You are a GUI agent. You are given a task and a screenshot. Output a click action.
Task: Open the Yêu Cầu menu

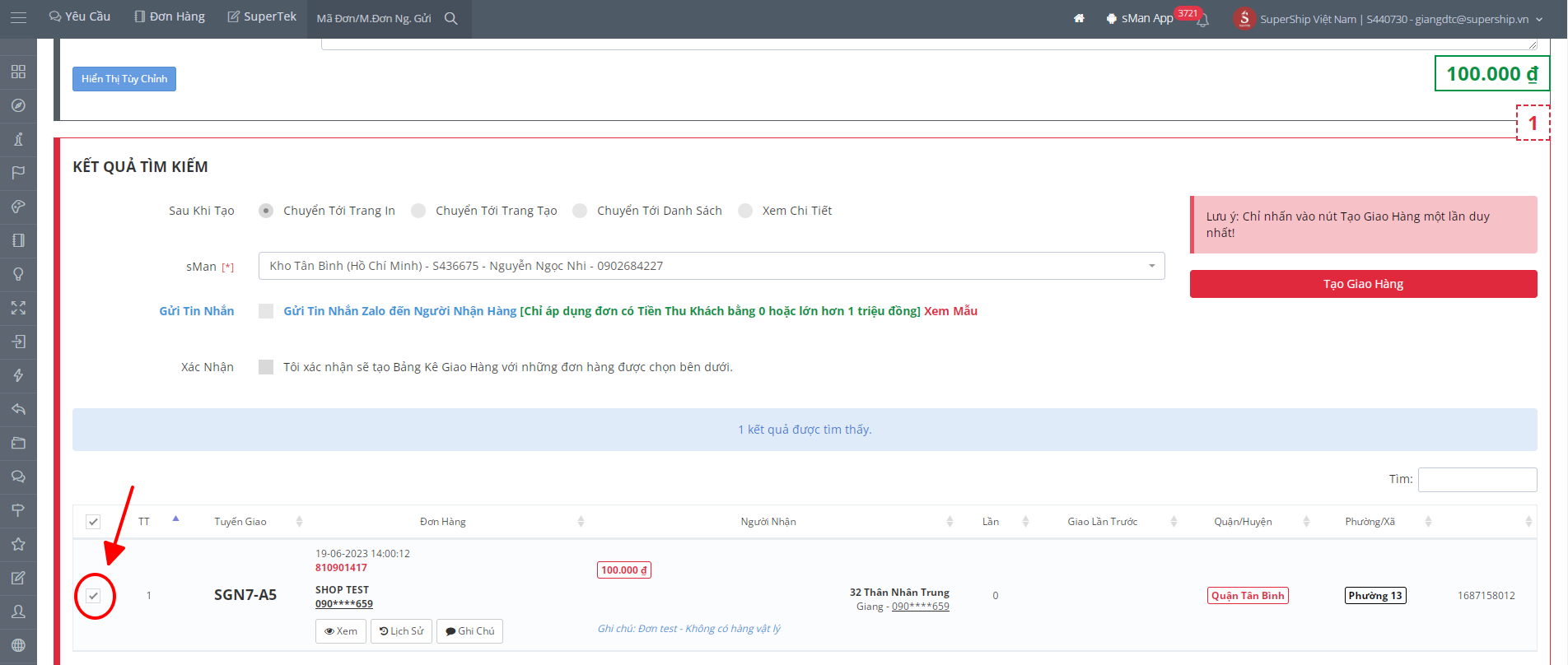[x=80, y=16]
